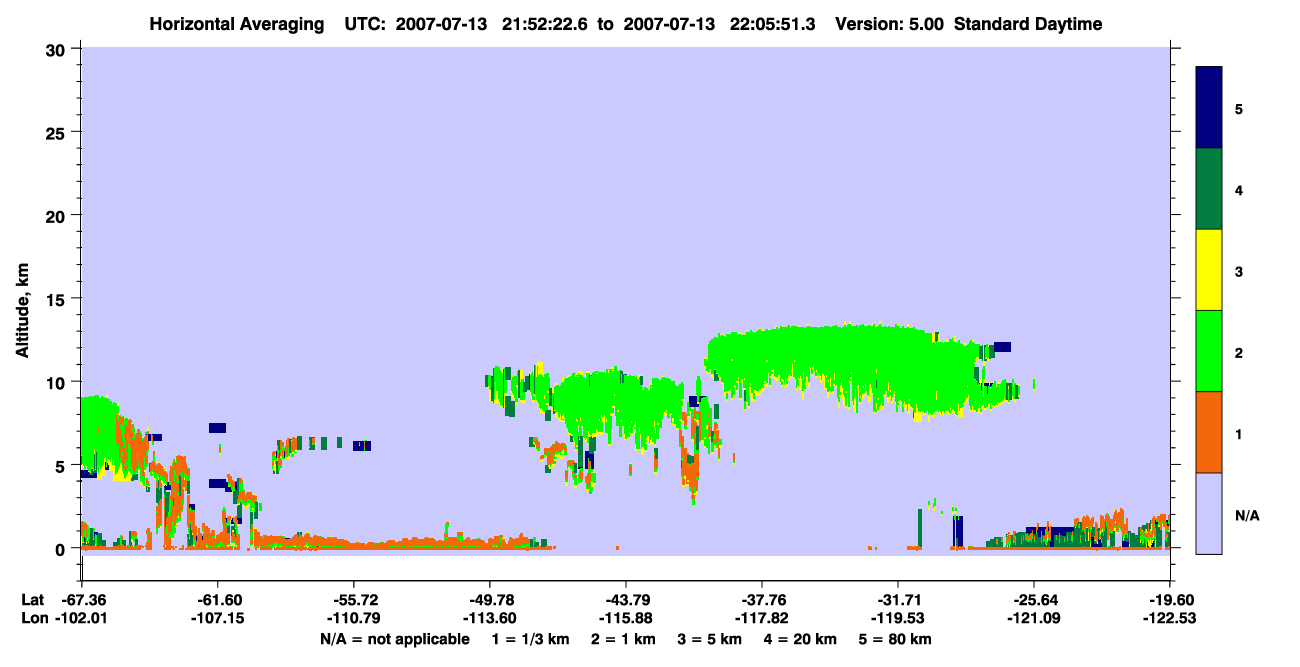The height and width of the screenshot is (667, 1300).
Task: Click the longitude value -110.79
Action: click(353, 618)
